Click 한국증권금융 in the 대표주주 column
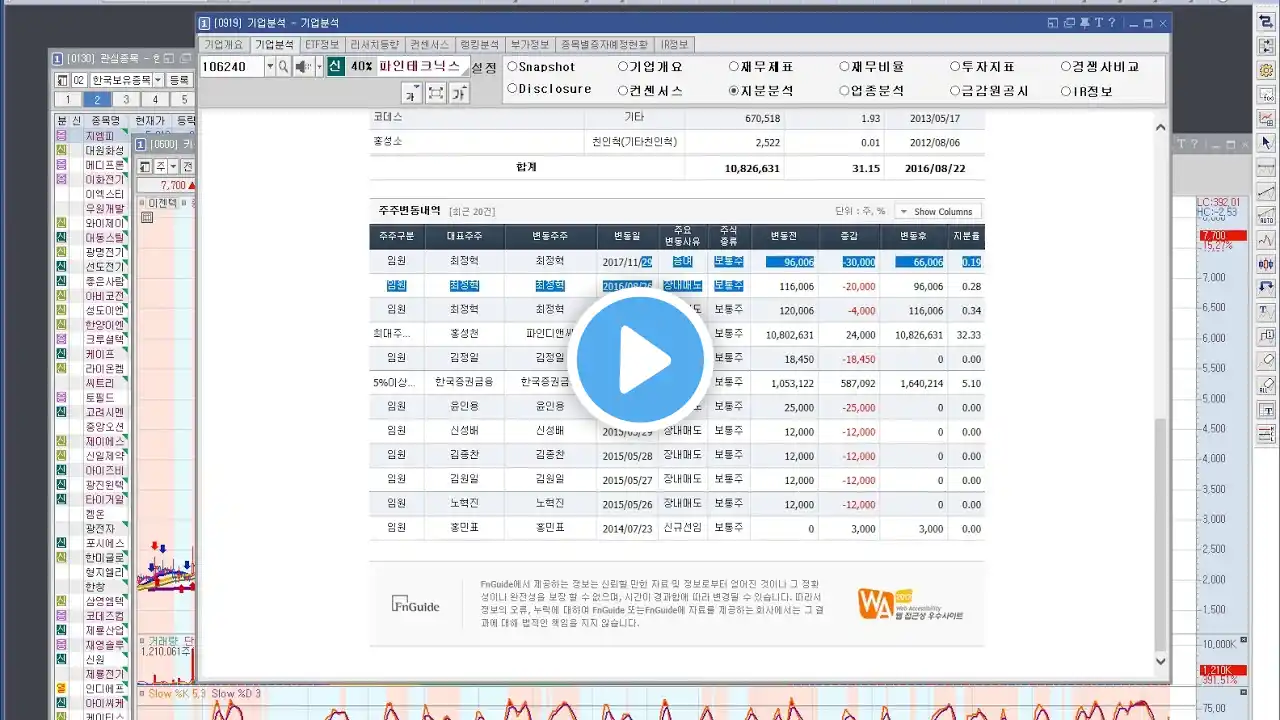The image size is (1280, 720). coord(465,382)
